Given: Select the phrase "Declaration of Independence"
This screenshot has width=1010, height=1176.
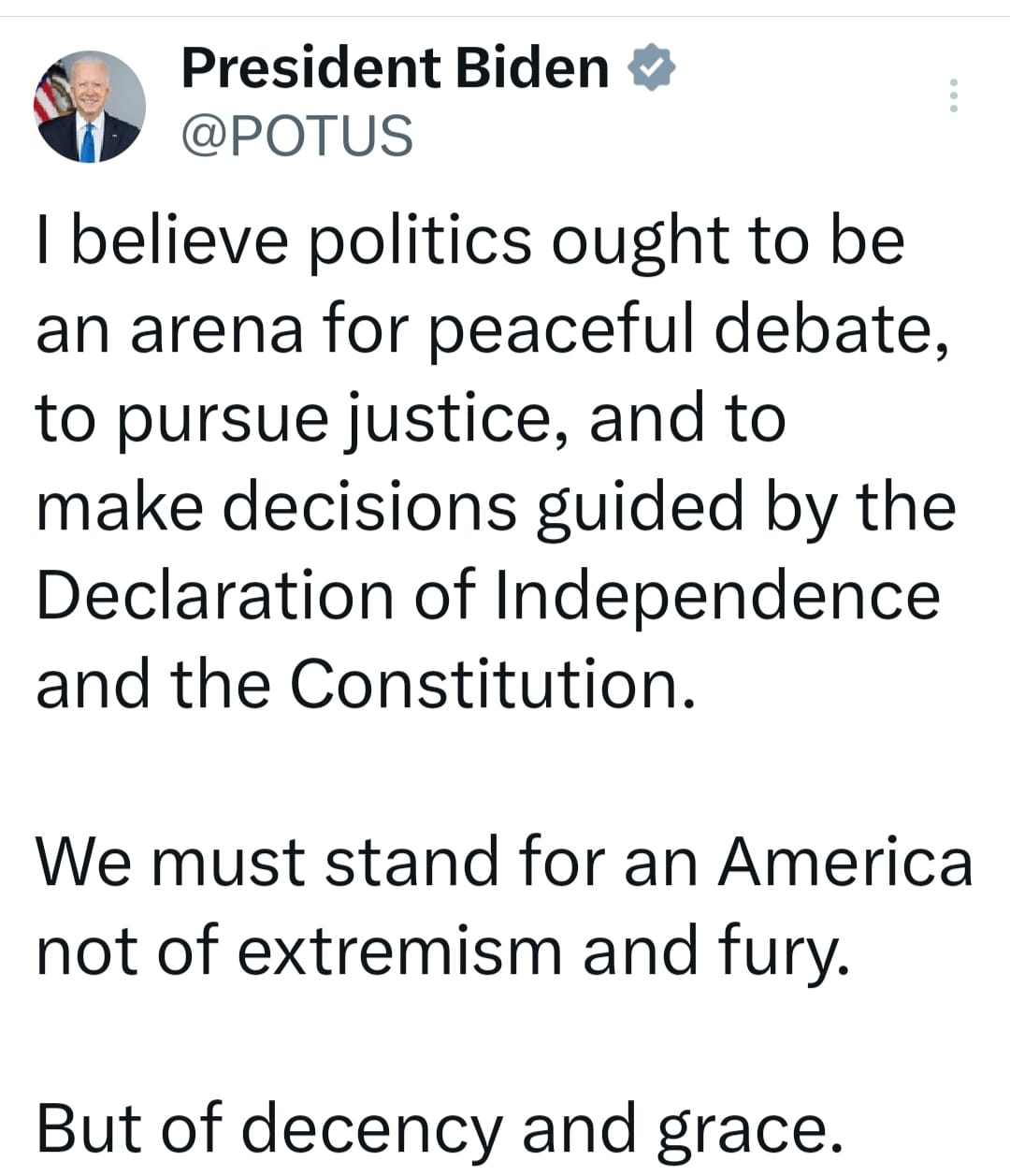Looking at the screenshot, I should 487,595.
